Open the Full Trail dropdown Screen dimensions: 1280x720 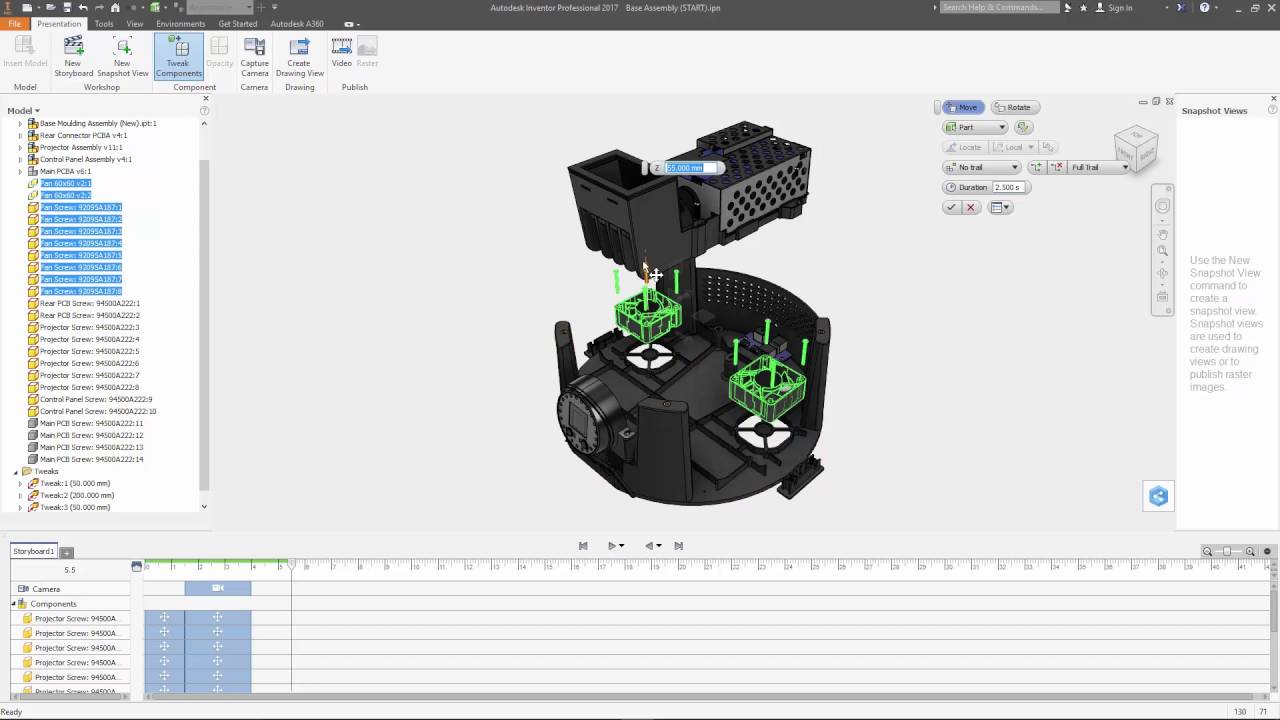click(x=1099, y=167)
